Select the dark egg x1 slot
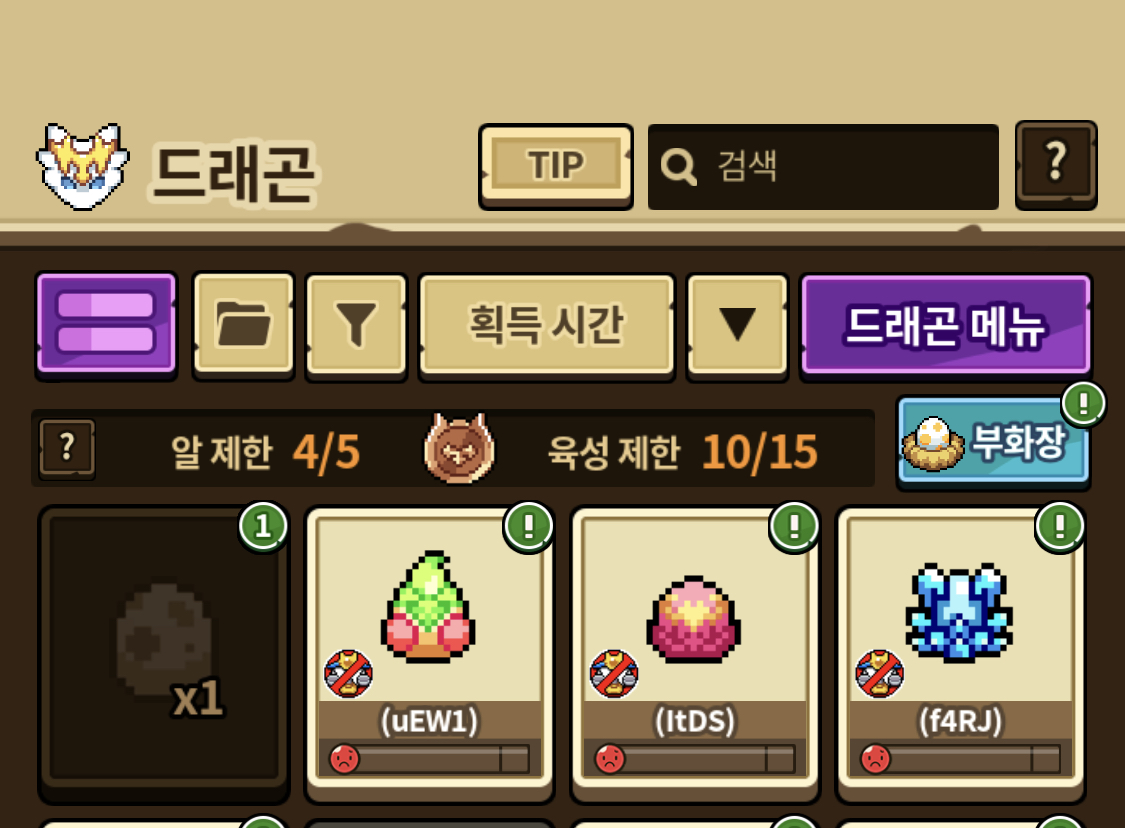The width and height of the screenshot is (1125, 828). coord(164,654)
